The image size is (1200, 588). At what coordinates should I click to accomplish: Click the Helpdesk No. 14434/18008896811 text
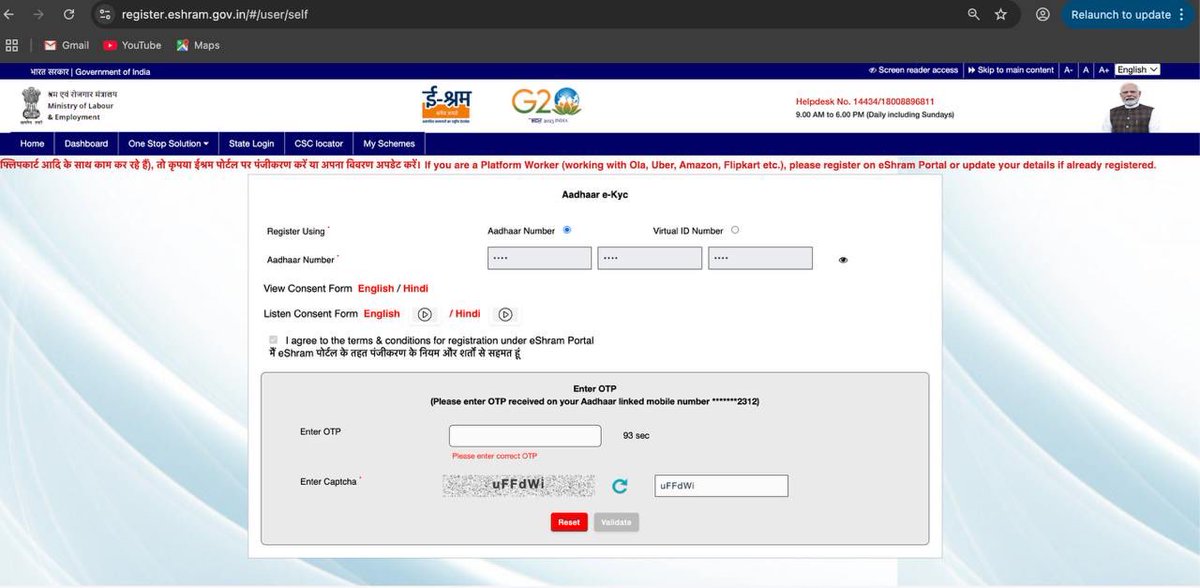pyautogui.click(x=864, y=101)
